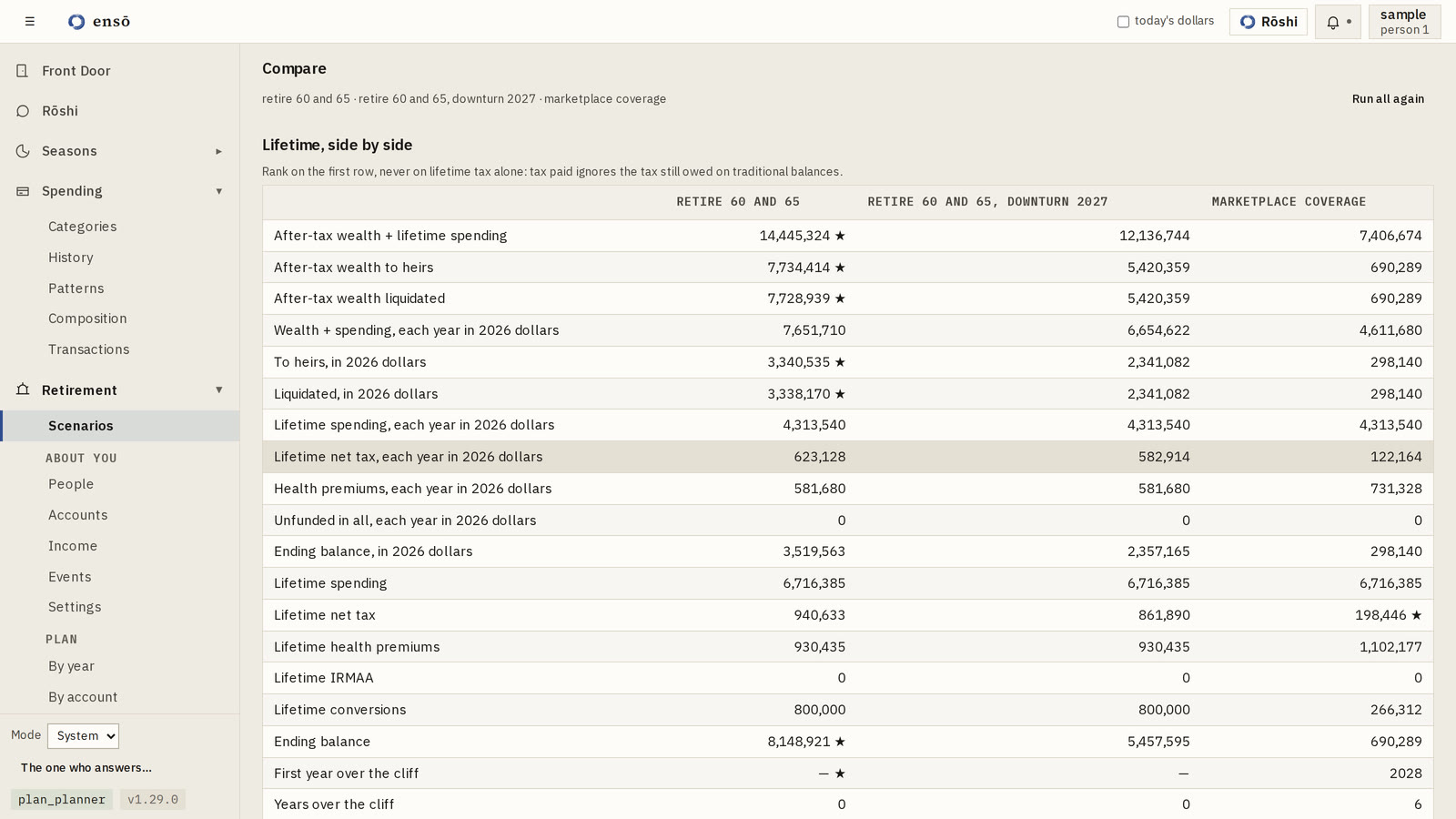1456x819 pixels.
Task: Click the ensō logo icon
Action: [x=76, y=22]
